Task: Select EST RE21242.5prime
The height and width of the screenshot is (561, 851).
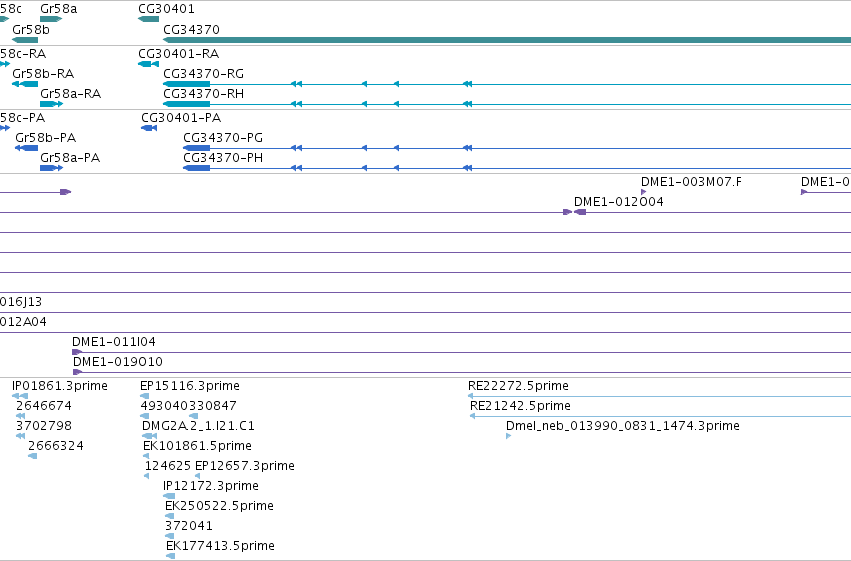Action: (661, 417)
